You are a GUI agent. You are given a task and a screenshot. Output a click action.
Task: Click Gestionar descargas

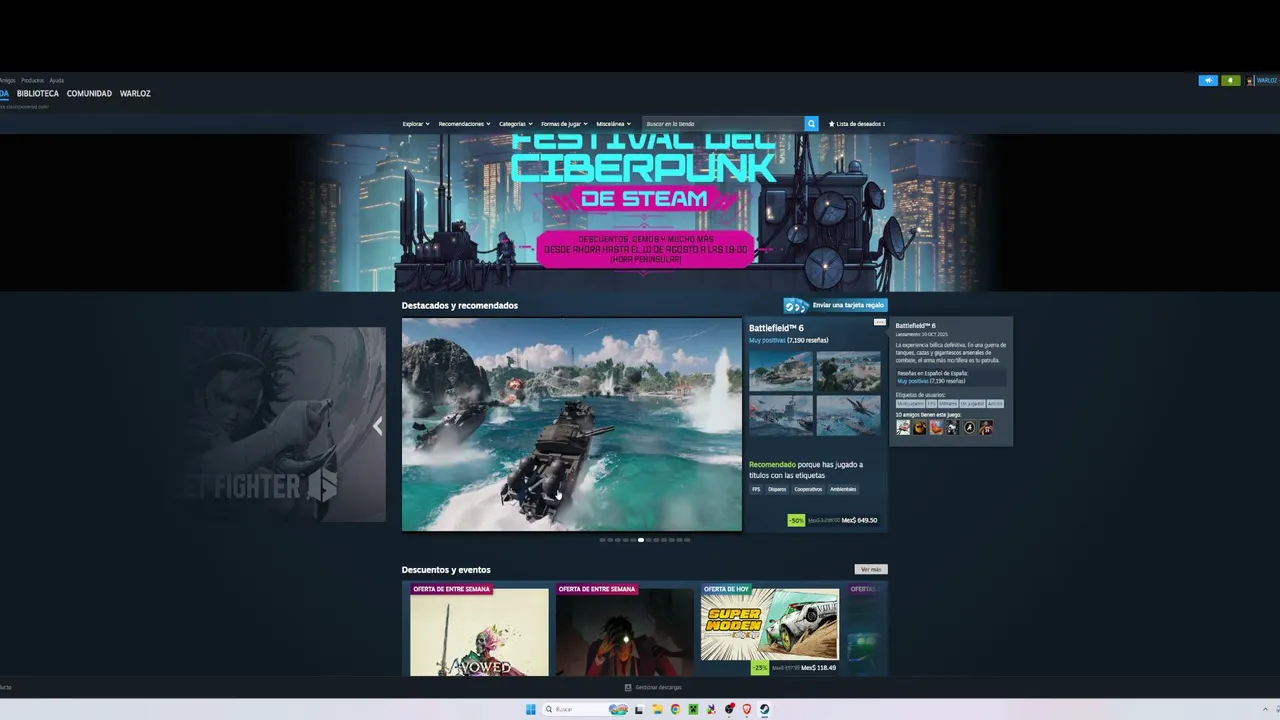pyautogui.click(x=653, y=688)
